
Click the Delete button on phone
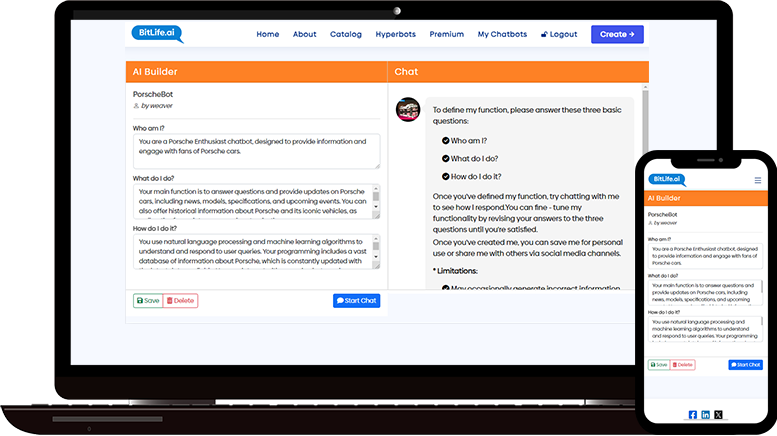[682, 365]
